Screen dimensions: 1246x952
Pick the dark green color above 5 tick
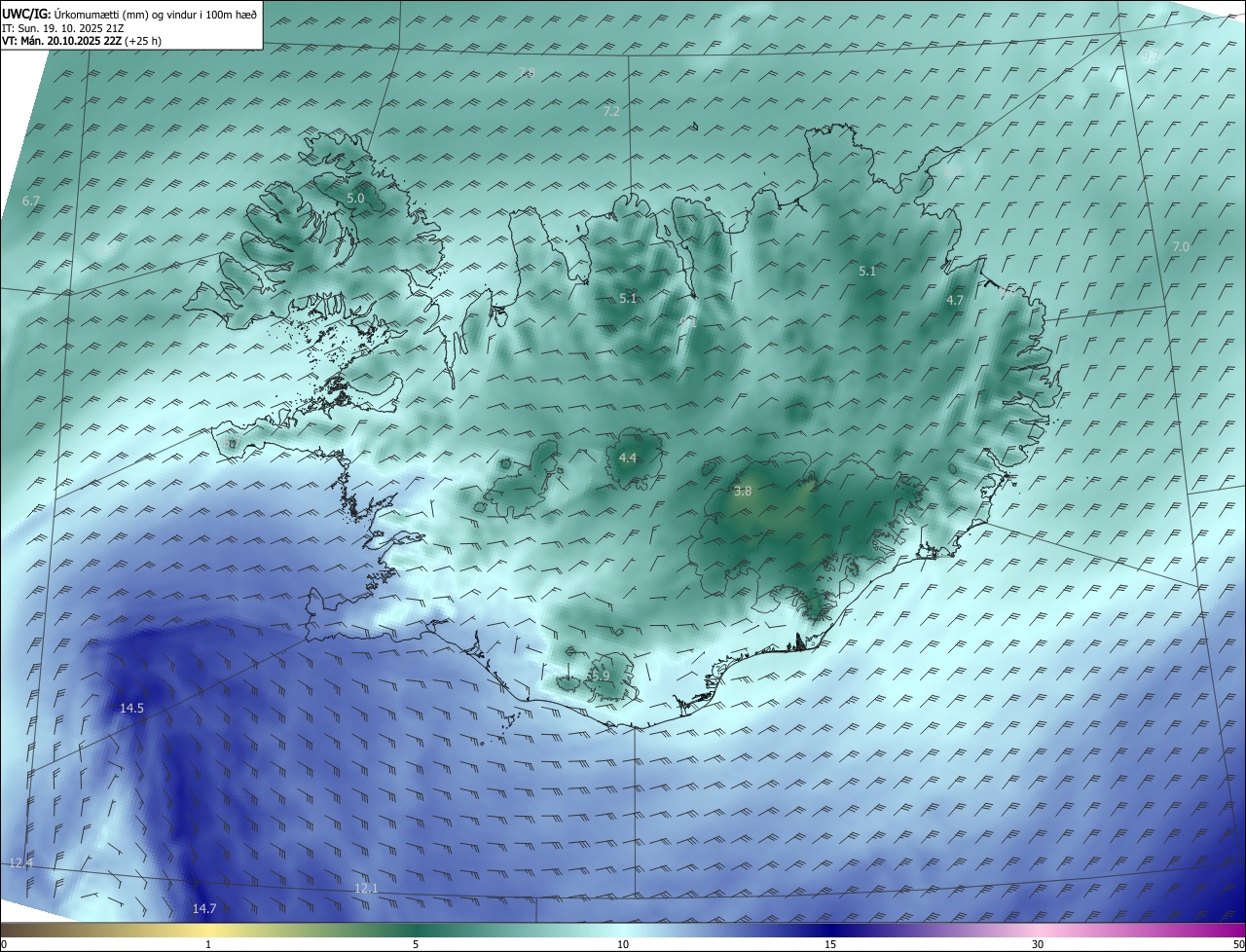[x=416, y=930]
